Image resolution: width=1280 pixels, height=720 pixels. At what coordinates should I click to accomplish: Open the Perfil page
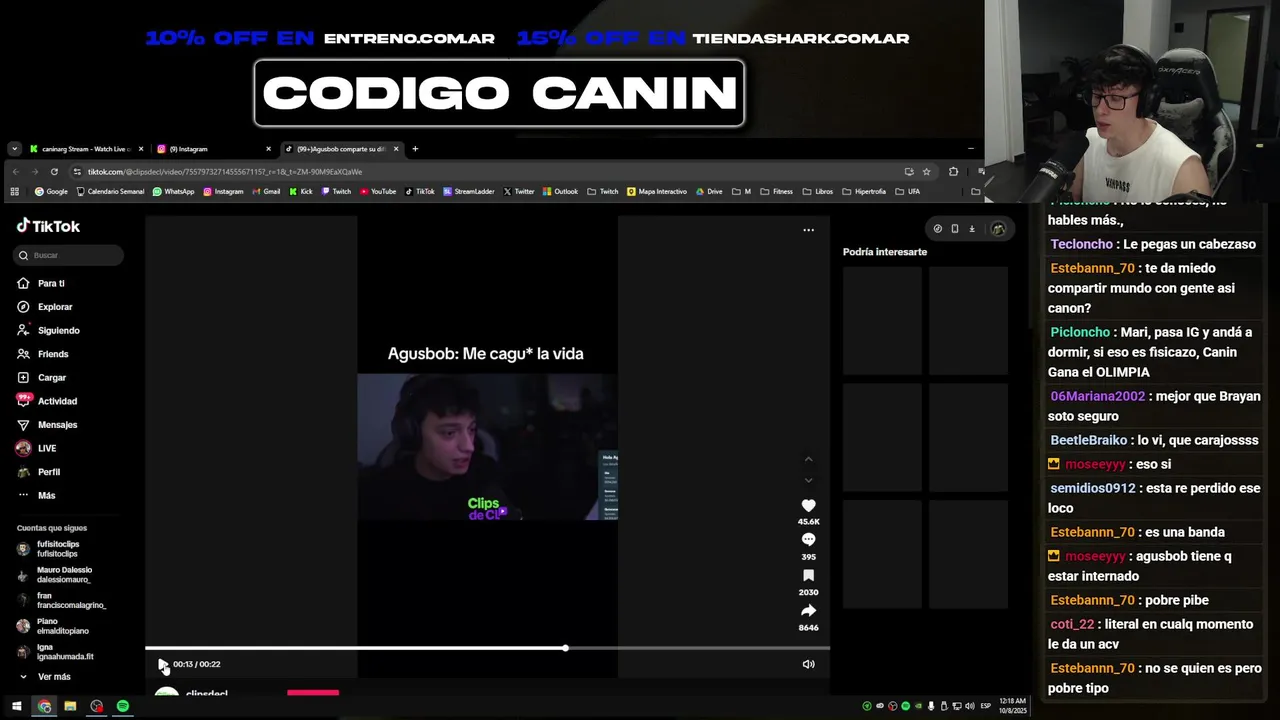tap(38, 472)
